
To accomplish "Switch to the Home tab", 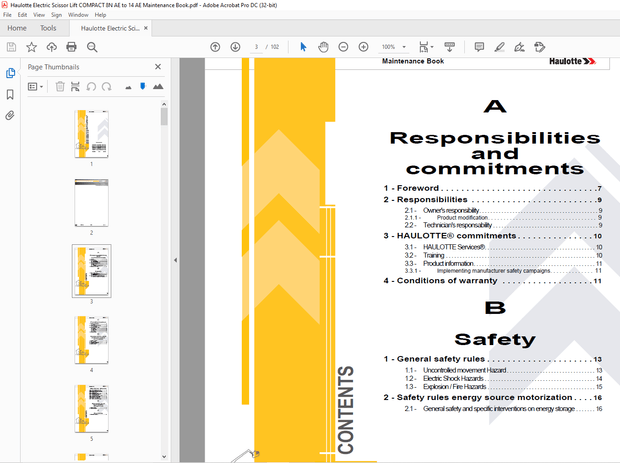I will pyautogui.click(x=17, y=28).
